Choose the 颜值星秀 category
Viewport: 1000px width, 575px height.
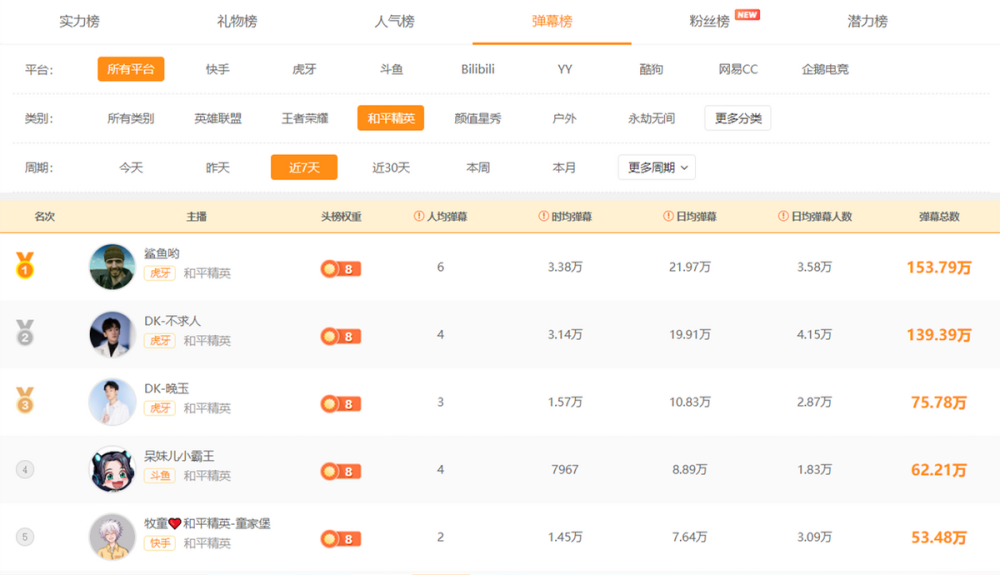[x=478, y=118]
